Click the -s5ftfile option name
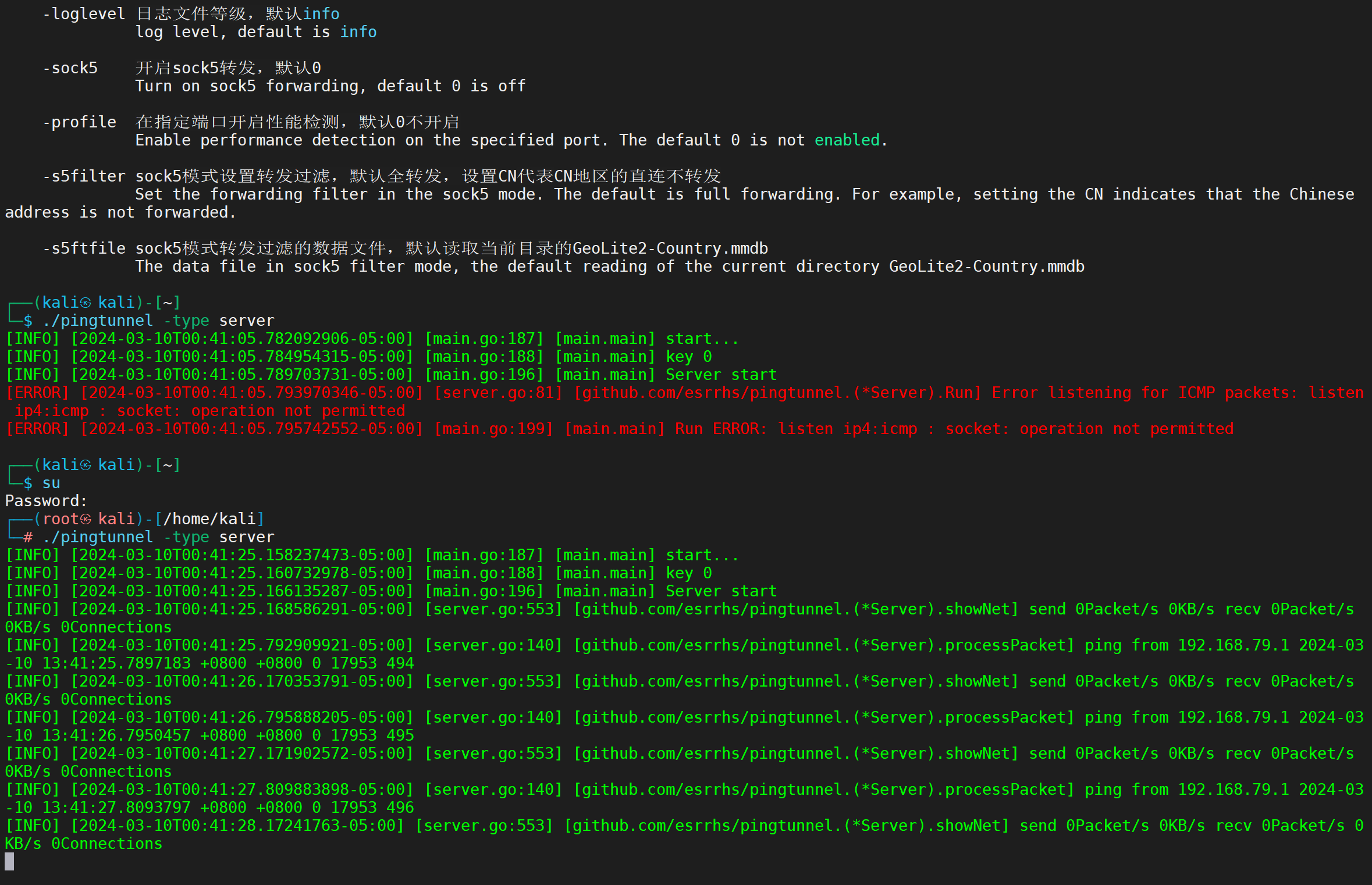 click(84, 248)
